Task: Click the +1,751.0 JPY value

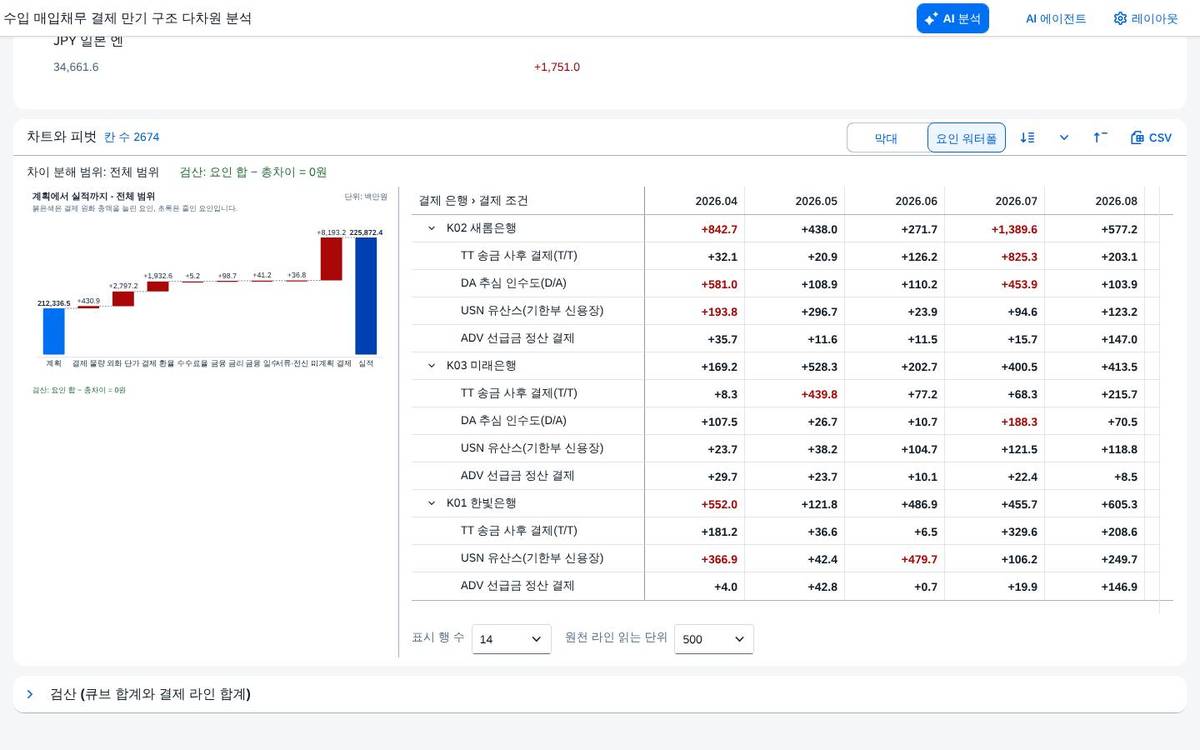Action: [x=557, y=67]
